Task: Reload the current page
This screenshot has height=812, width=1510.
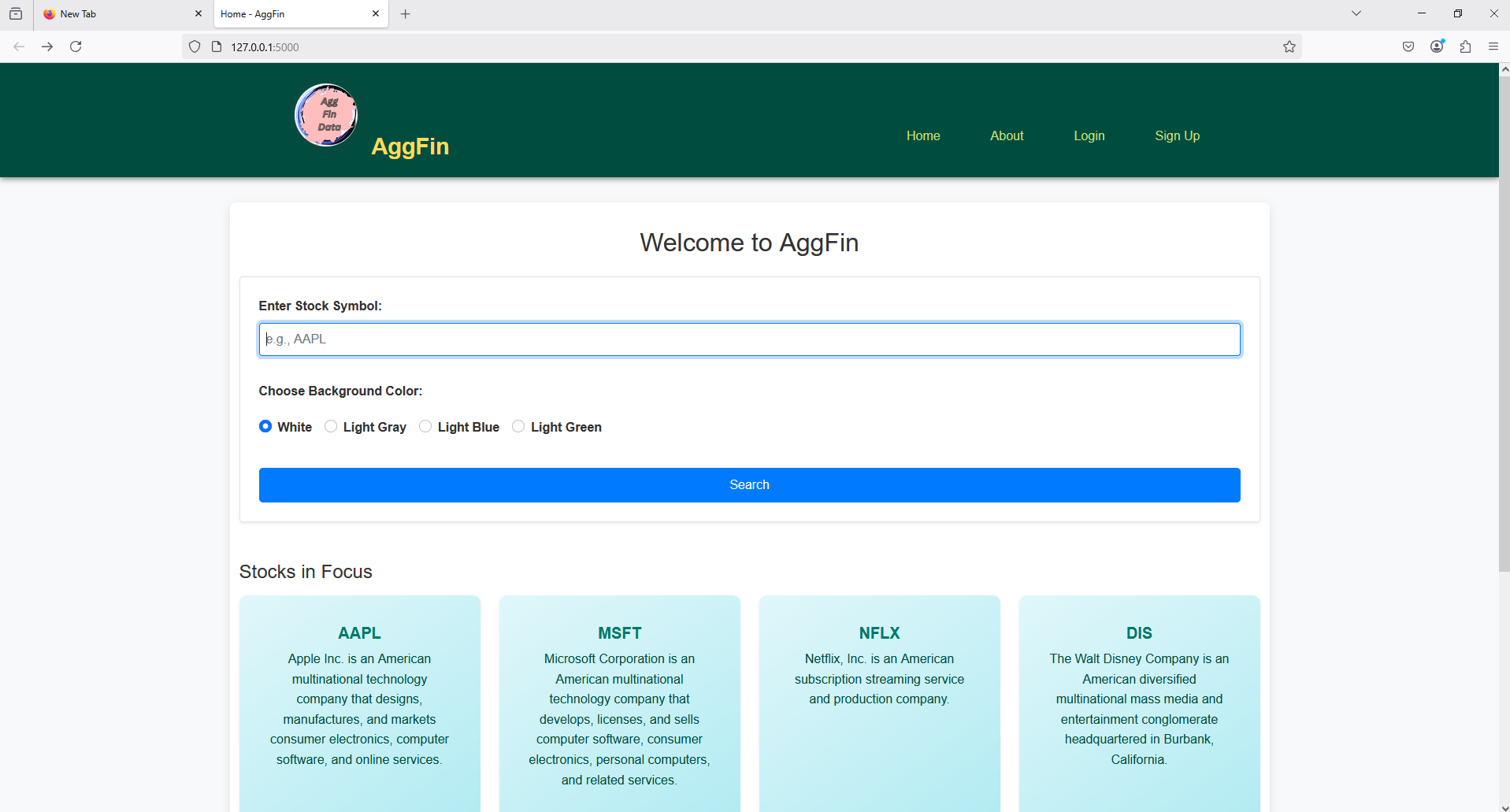Action: pos(76,46)
